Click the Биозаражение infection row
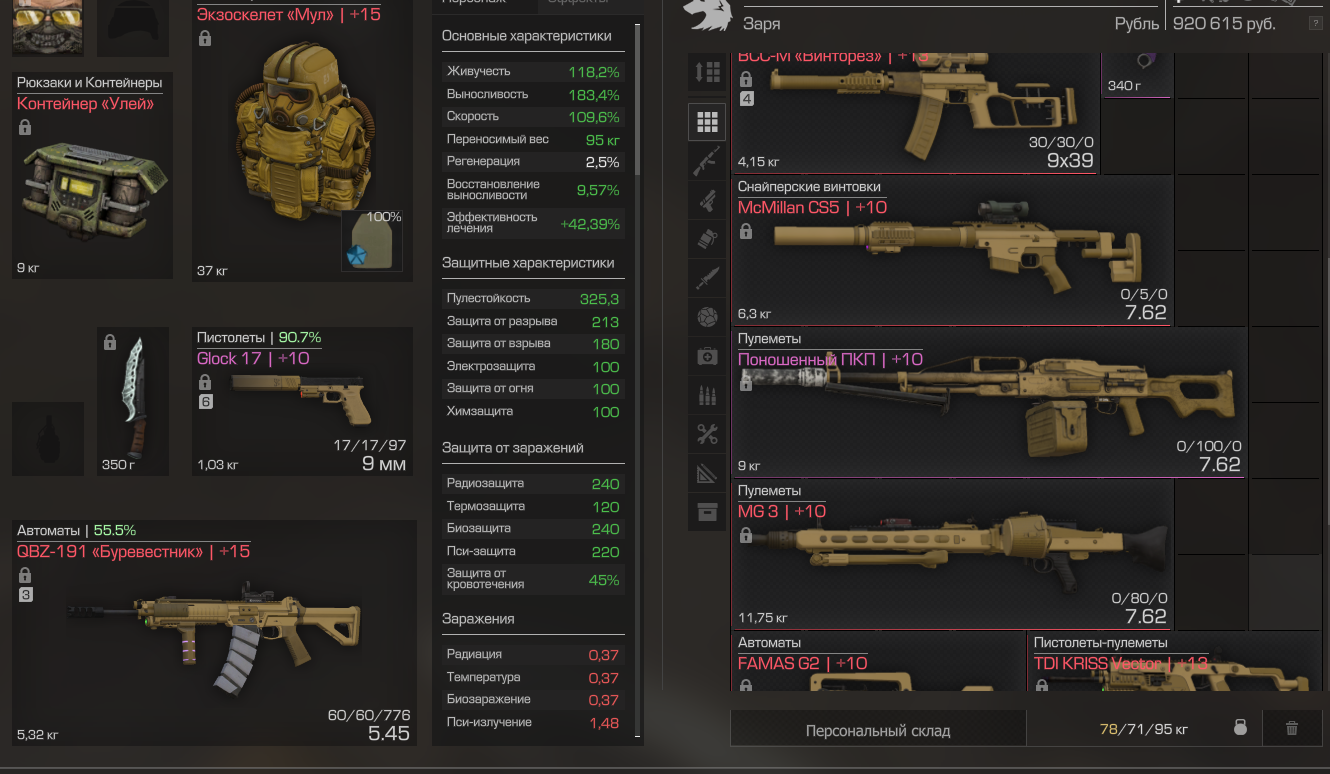1330x774 pixels. coord(533,699)
